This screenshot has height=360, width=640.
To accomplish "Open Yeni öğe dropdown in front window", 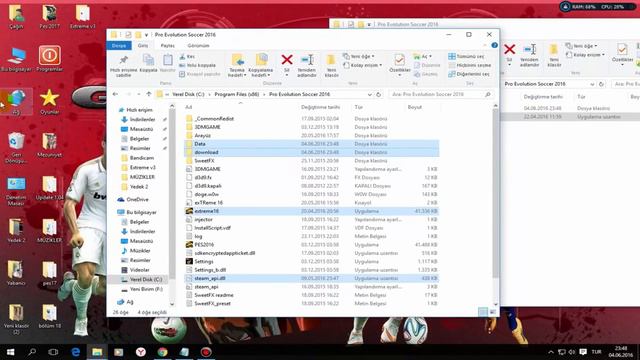I will pos(359,56).
